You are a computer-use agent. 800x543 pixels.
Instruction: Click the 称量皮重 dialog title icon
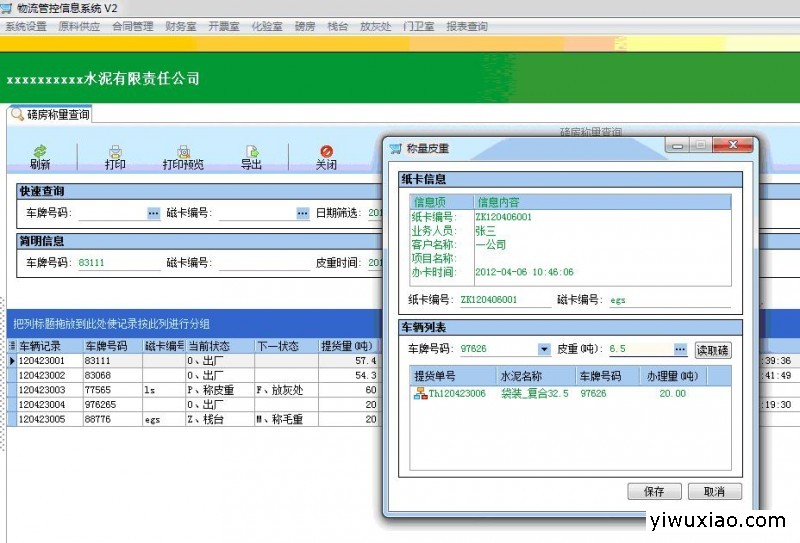[396, 149]
